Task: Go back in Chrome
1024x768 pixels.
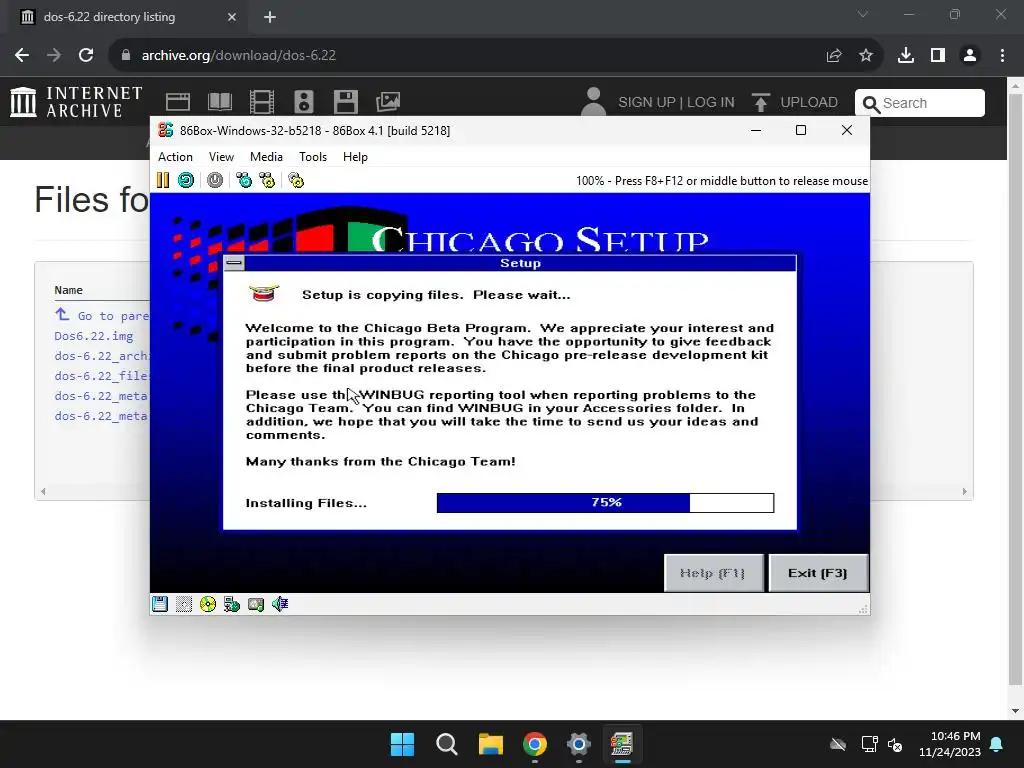Action: [x=22, y=56]
